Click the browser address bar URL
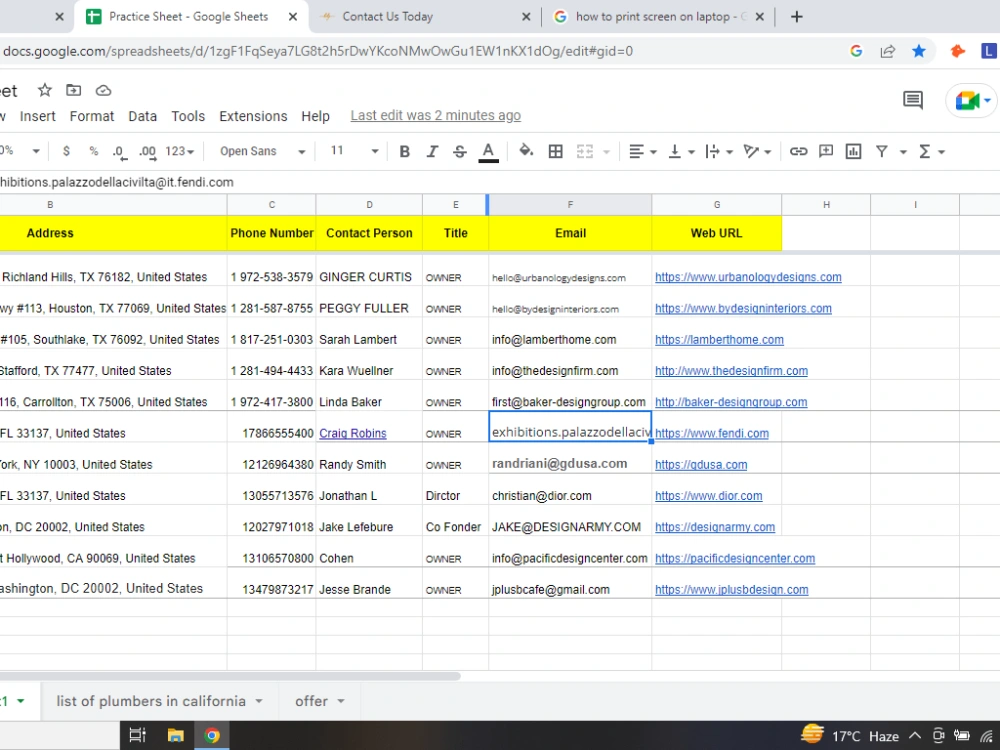Viewport: 1000px width, 750px height. tap(318, 51)
